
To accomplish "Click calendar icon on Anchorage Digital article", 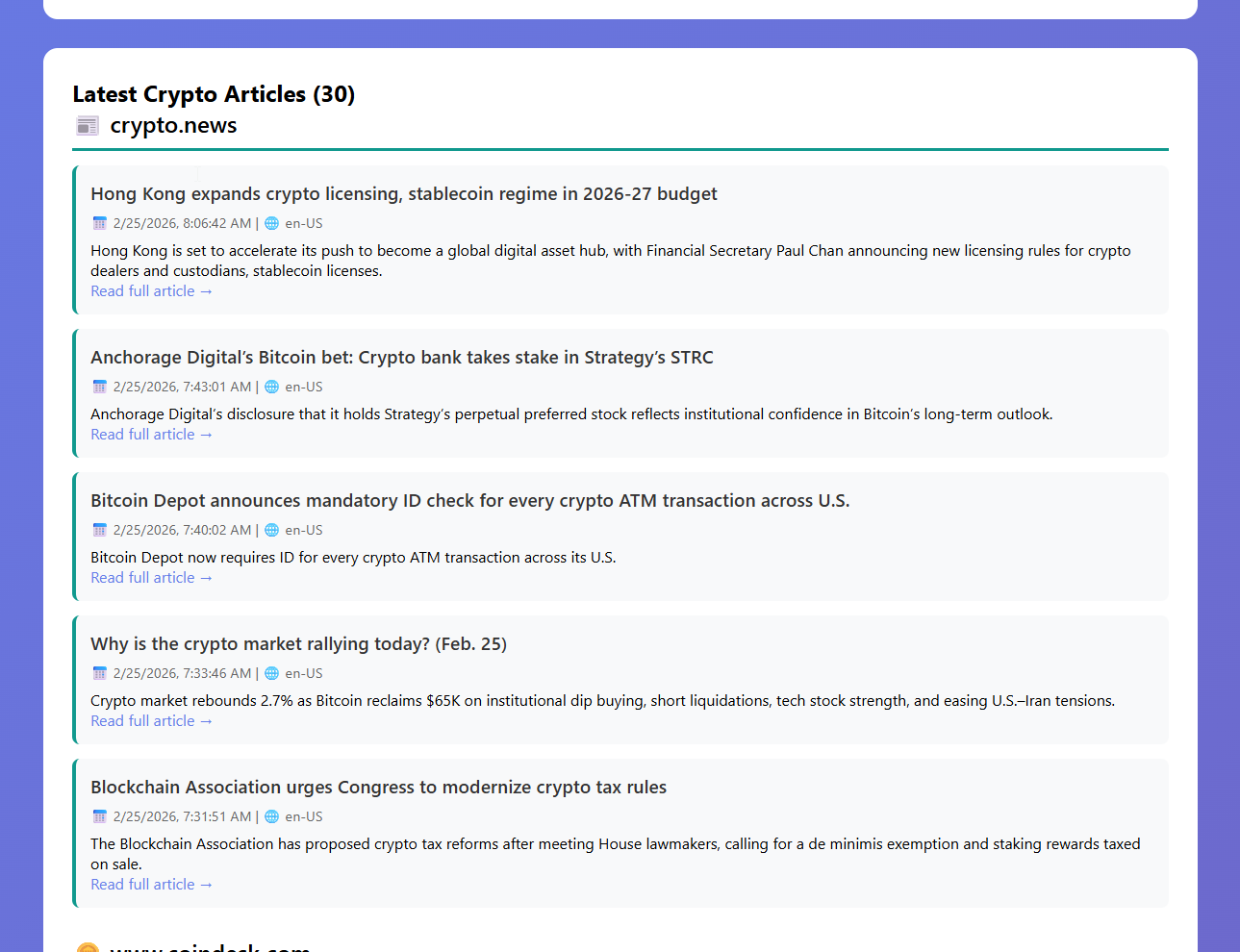I will (x=99, y=387).
